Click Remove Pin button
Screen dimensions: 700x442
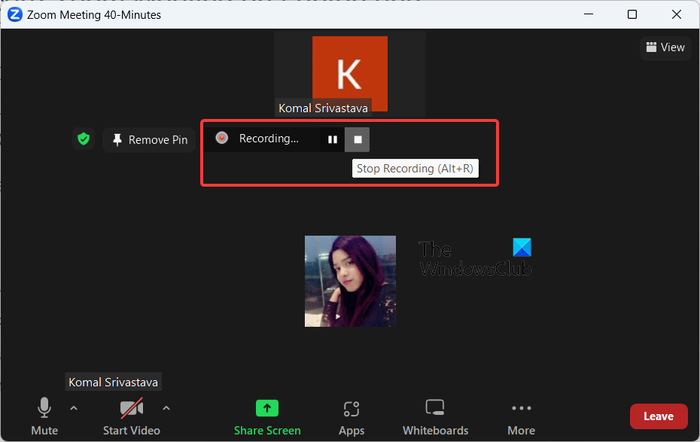(x=150, y=140)
